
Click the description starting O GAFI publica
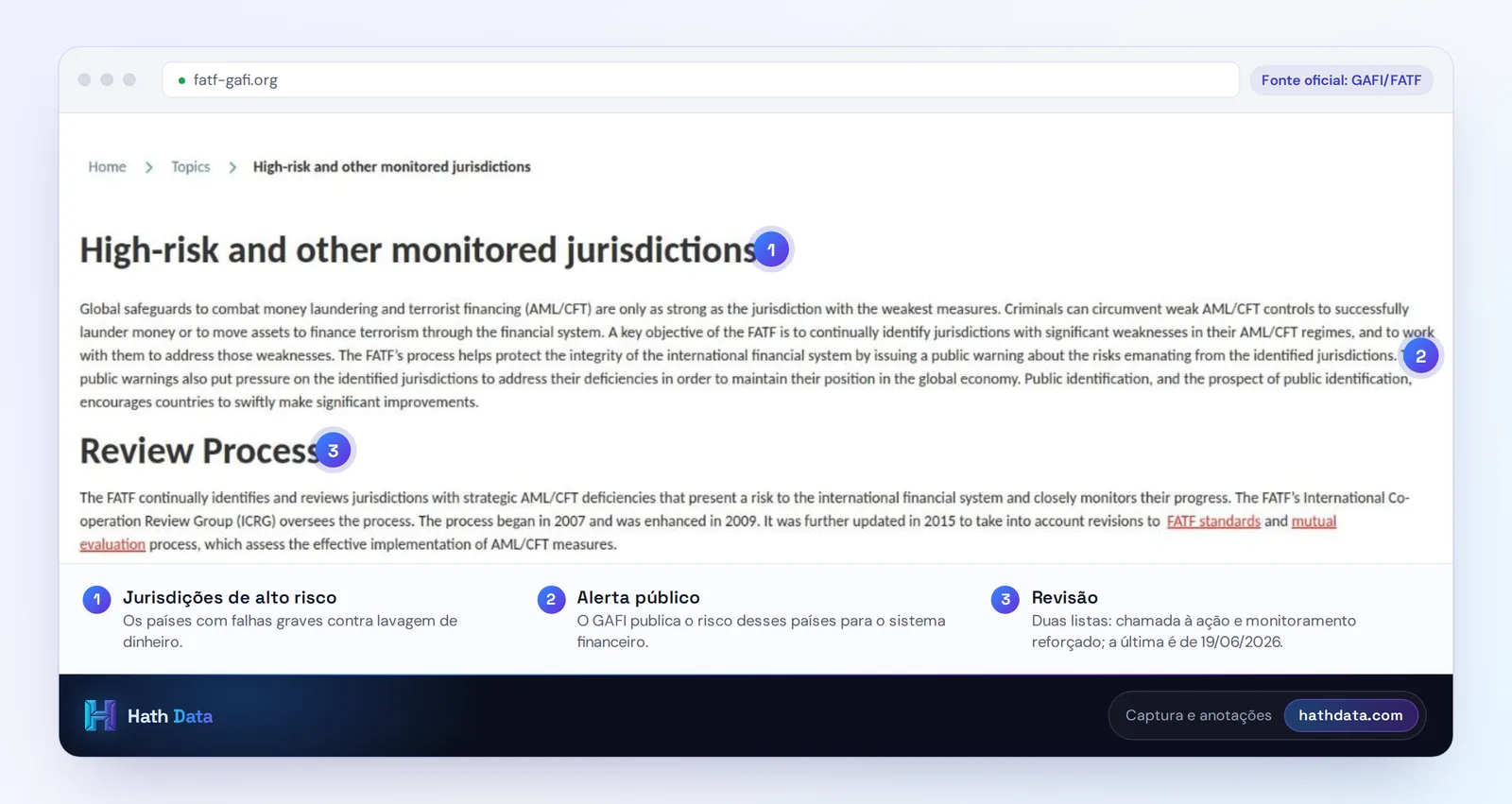(761, 631)
